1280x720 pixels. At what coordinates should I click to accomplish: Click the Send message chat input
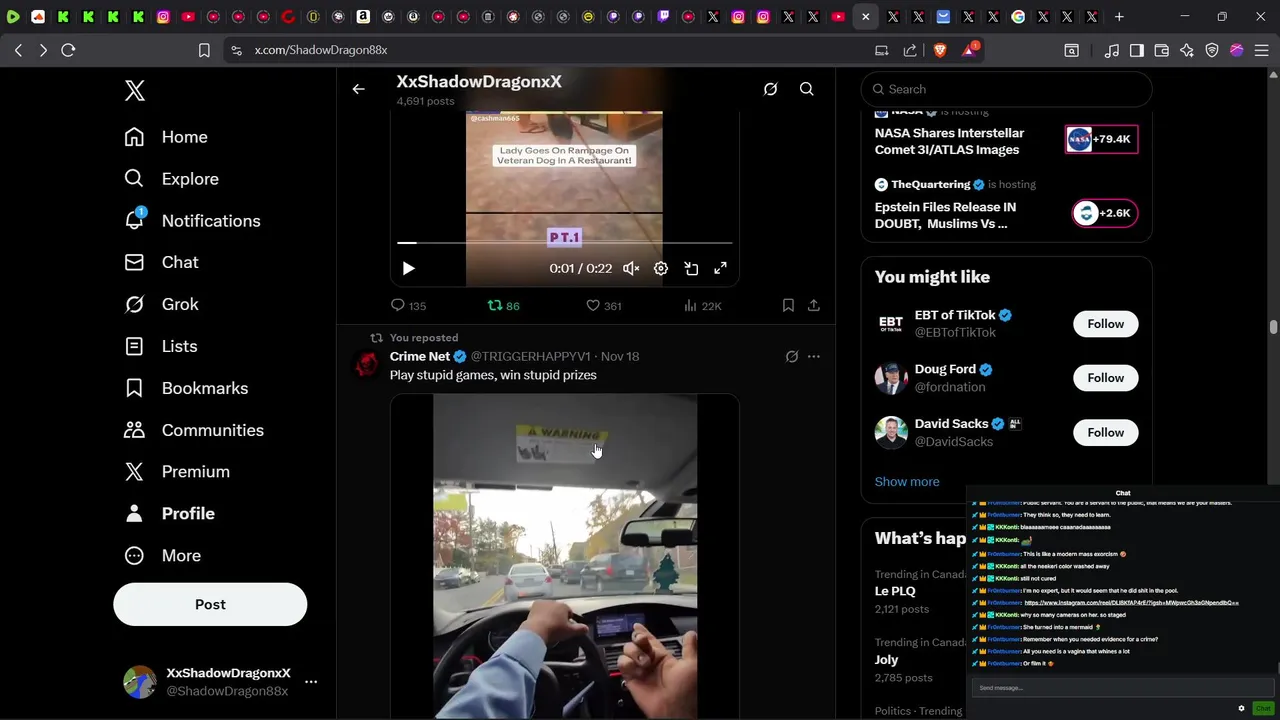[1122, 688]
